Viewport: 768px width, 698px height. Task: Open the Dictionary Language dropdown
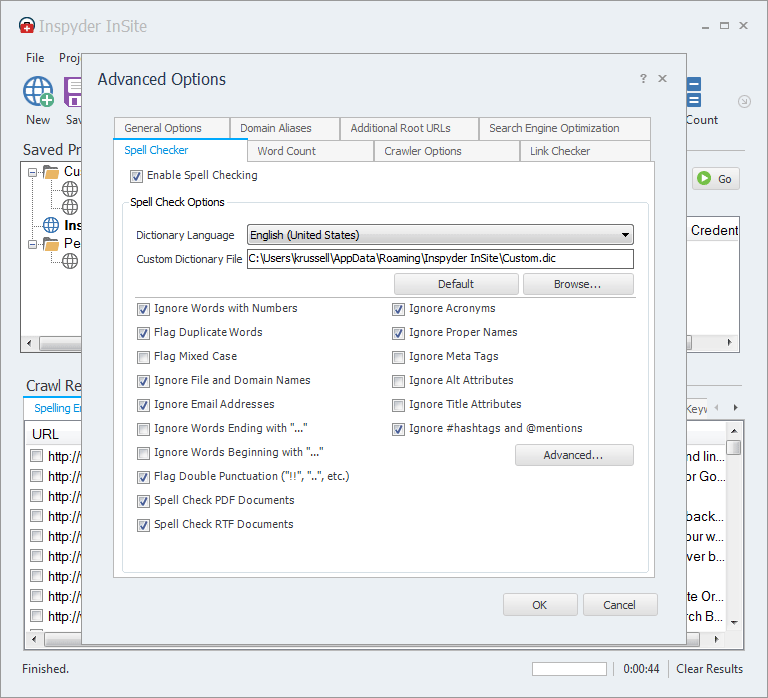tap(440, 235)
